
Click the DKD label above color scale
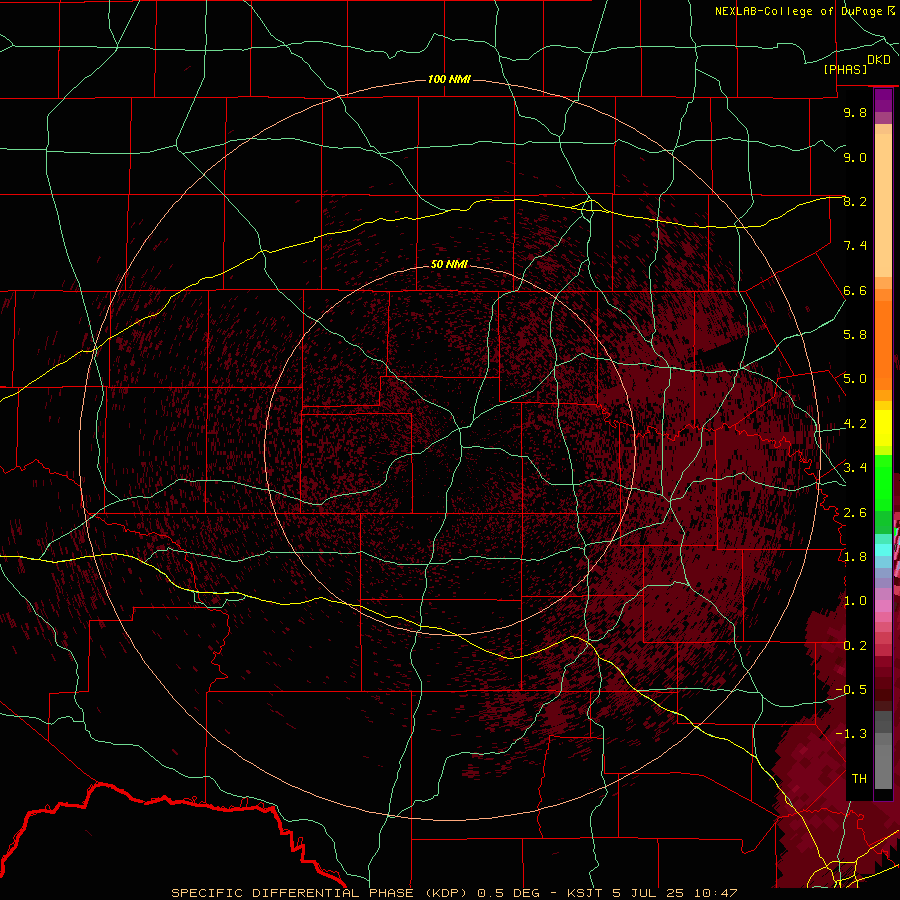tap(879, 60)
